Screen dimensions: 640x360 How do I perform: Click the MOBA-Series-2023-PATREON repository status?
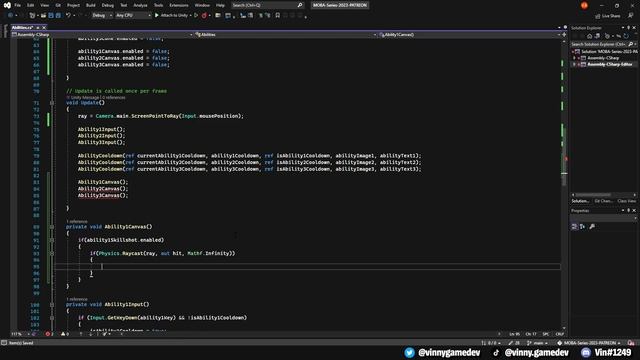click(x=589, y=343)
